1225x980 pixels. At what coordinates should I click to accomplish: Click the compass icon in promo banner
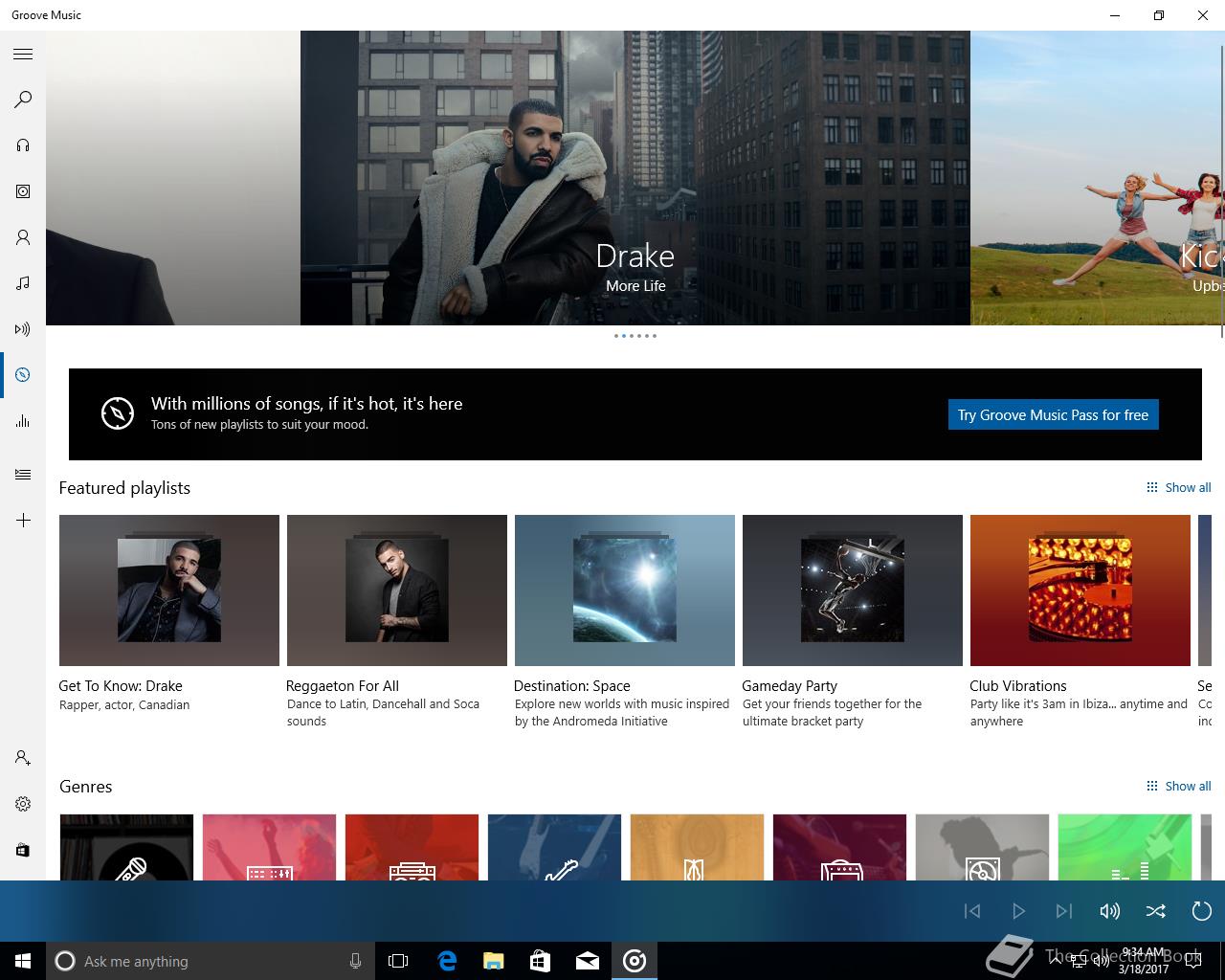[x=118, y=413]
